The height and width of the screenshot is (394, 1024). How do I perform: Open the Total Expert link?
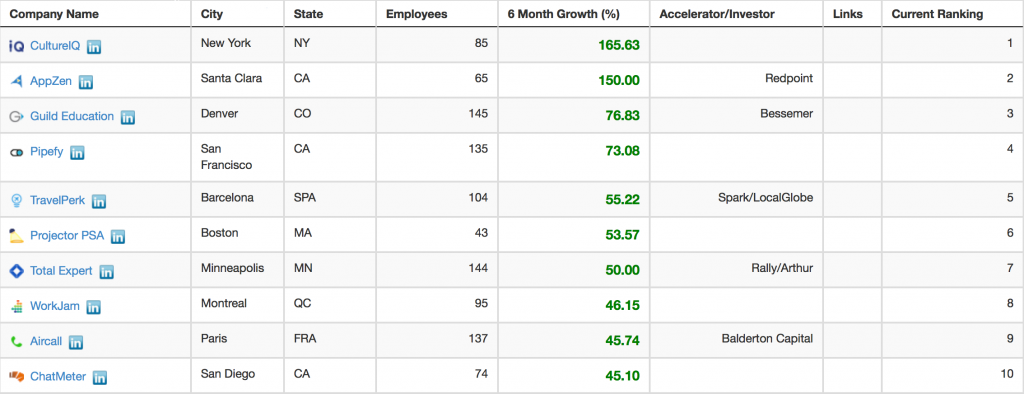(x=61, y=271)
